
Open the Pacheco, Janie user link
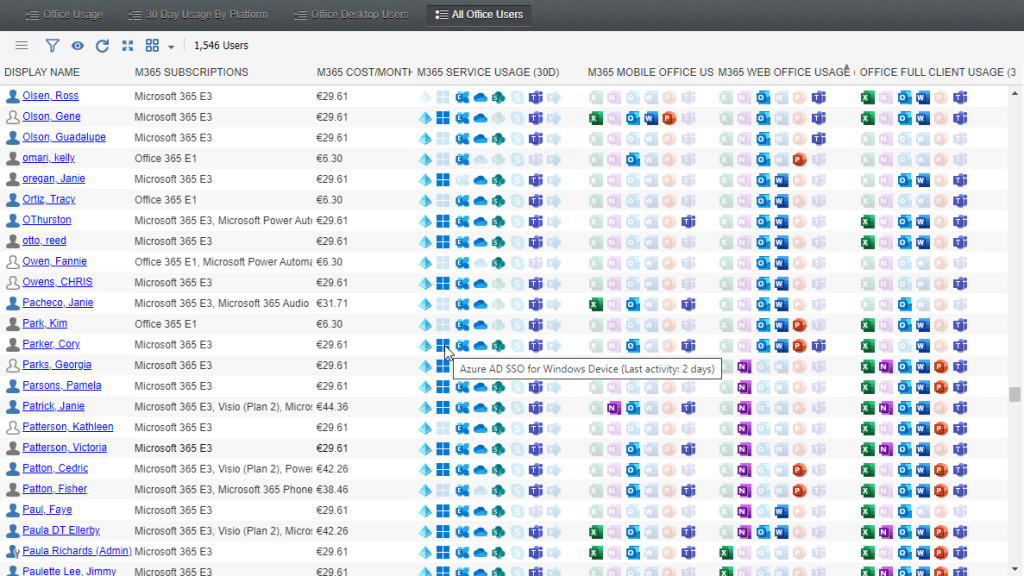point(57,303)
